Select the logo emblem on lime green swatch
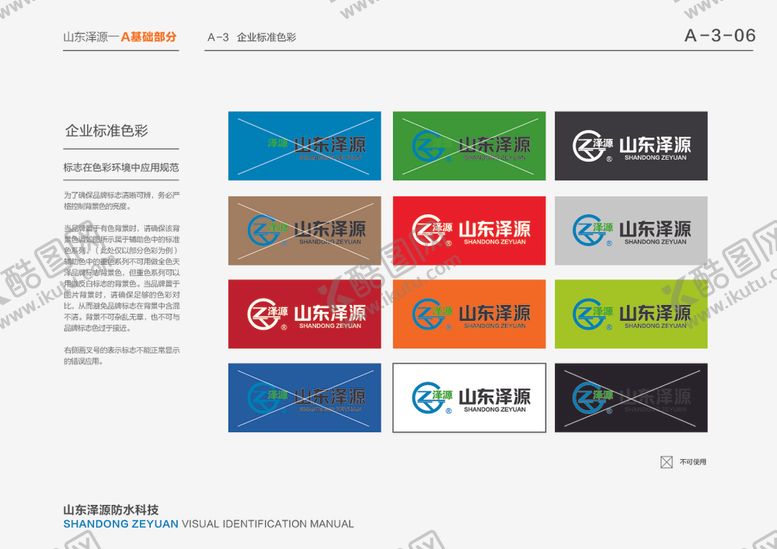This screenshot has width=777, height=549. point(588,314)
